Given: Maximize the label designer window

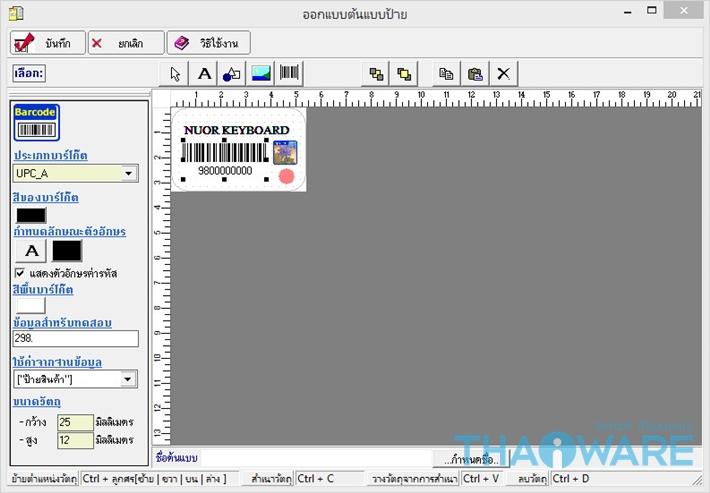Looking at the screenshot, I should coord(652,11).
